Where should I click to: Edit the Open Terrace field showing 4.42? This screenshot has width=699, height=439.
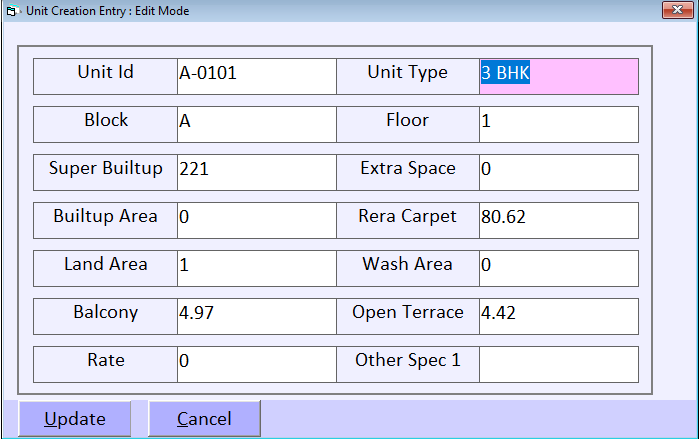559,316
